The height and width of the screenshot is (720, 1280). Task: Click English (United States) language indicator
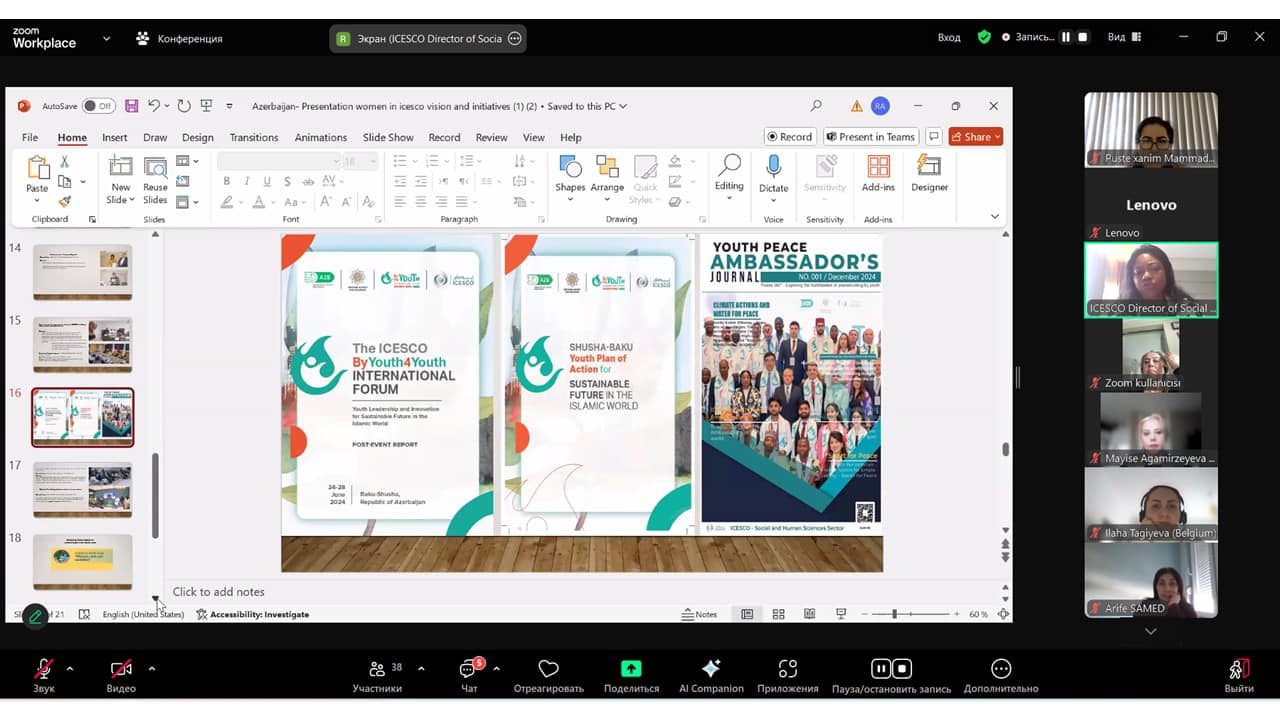pyautogui.click(x=143, y=614)
